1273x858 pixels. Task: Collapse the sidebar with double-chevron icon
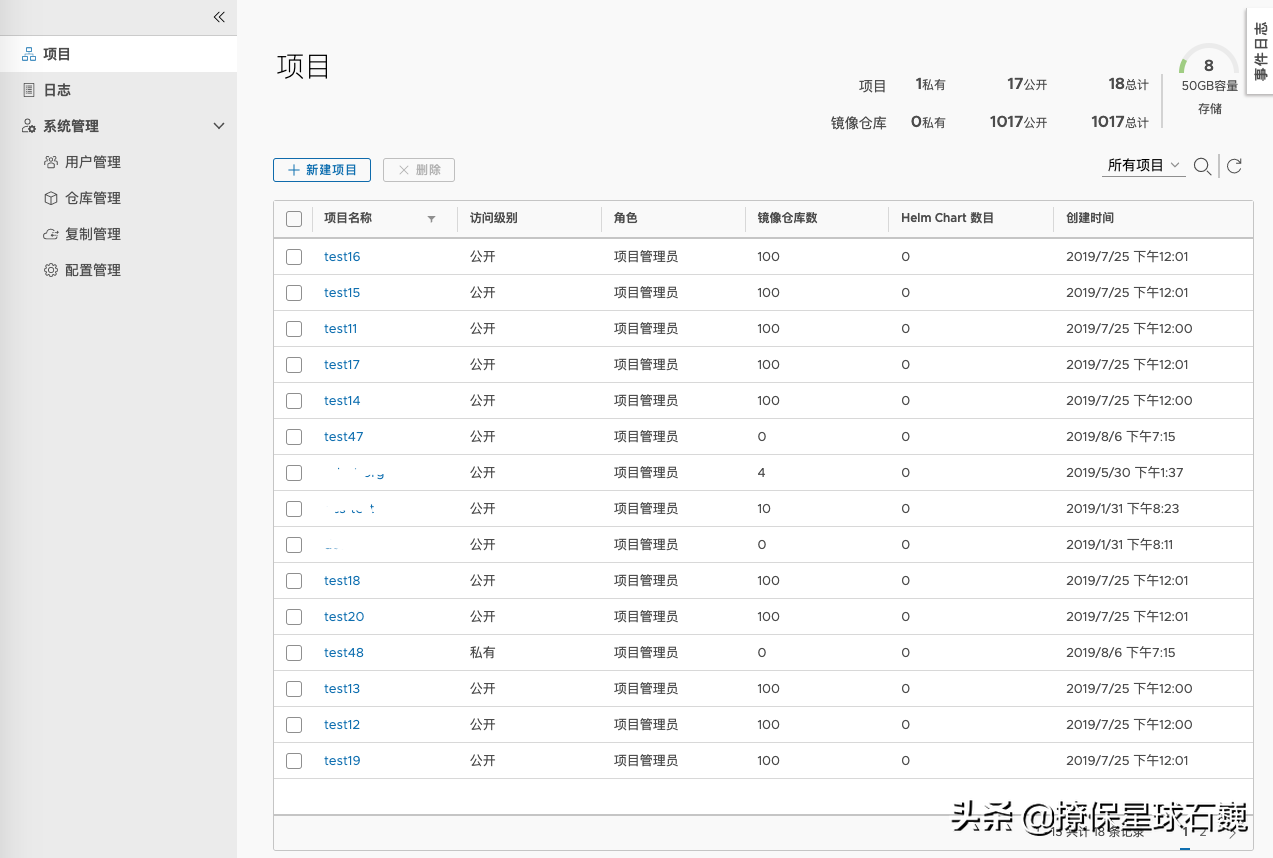[x=219, y=17]
